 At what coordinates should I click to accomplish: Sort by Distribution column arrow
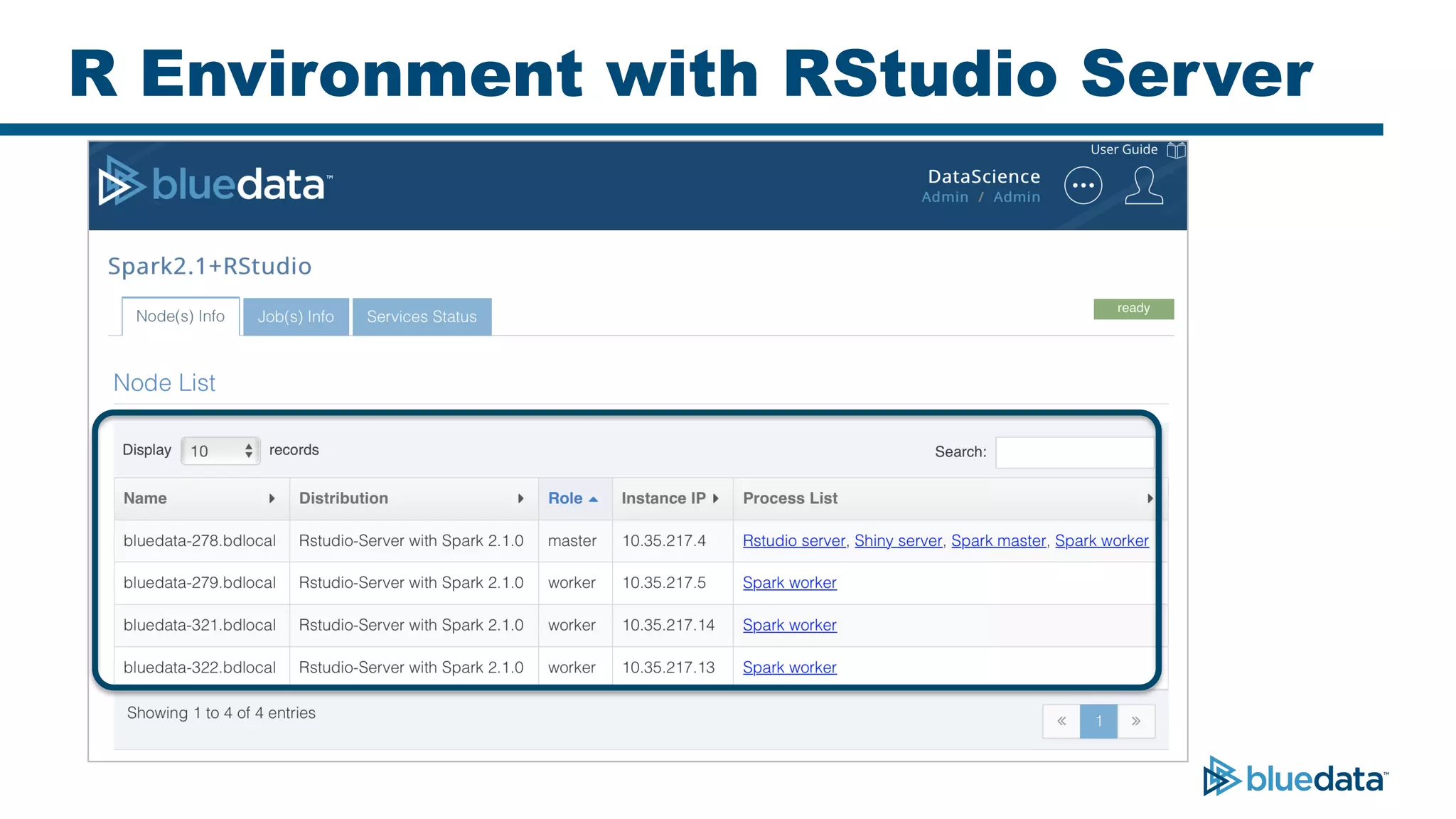pyautogui.click(x=520, y=498)
